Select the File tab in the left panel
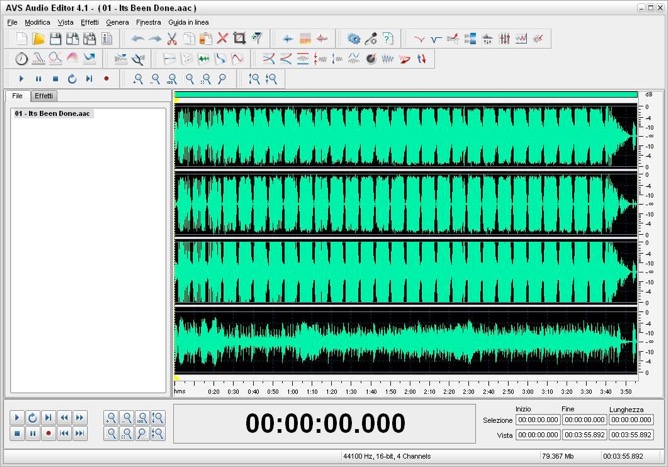This screenshot has height=467, width=668. (x=17, y=96)
